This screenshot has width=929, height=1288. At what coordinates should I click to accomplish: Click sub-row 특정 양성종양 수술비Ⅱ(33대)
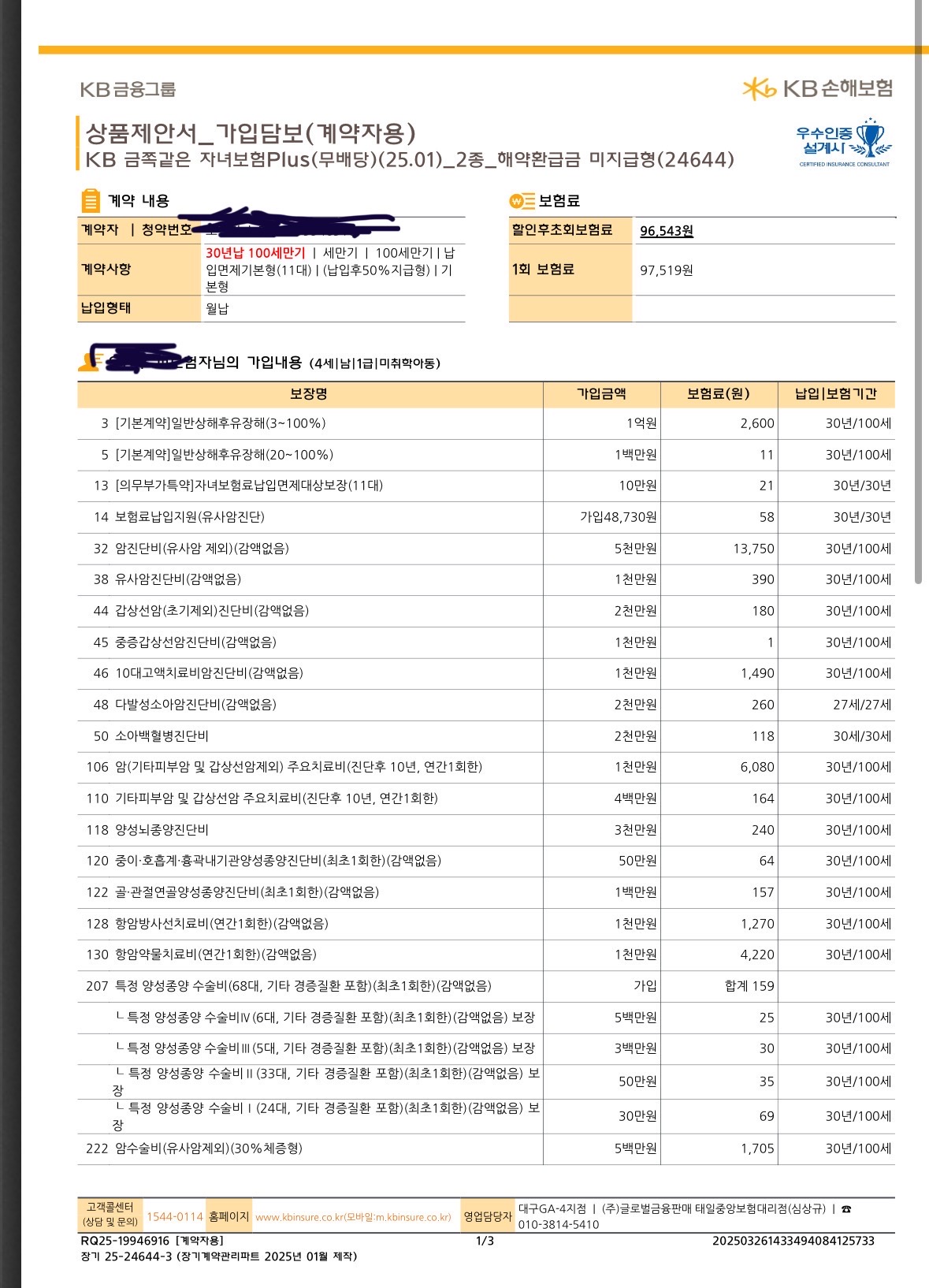(x=486, y=1081)
